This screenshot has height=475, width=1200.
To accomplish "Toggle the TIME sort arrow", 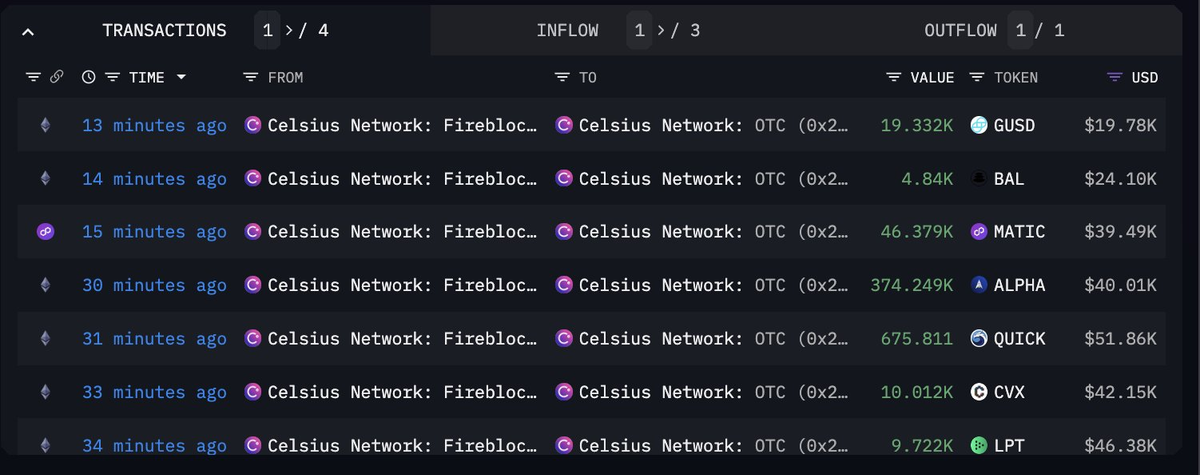I will tap(181, 77).
